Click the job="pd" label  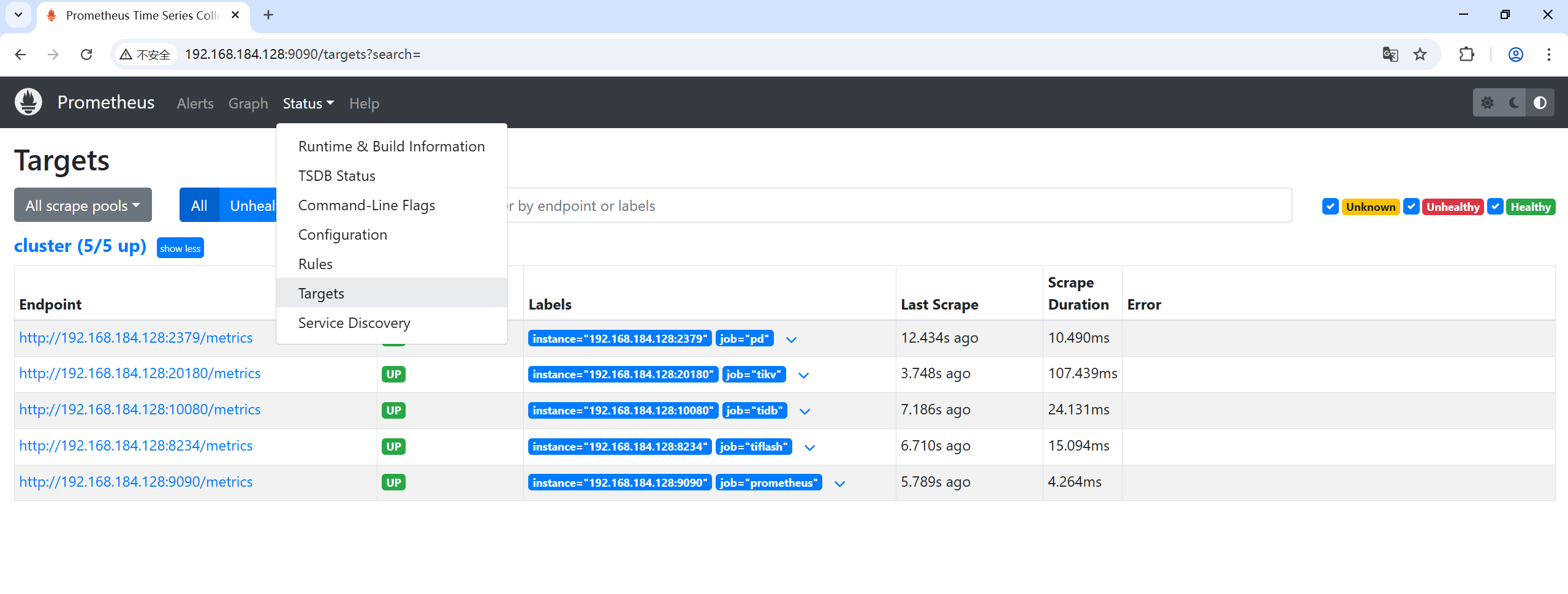744,339
